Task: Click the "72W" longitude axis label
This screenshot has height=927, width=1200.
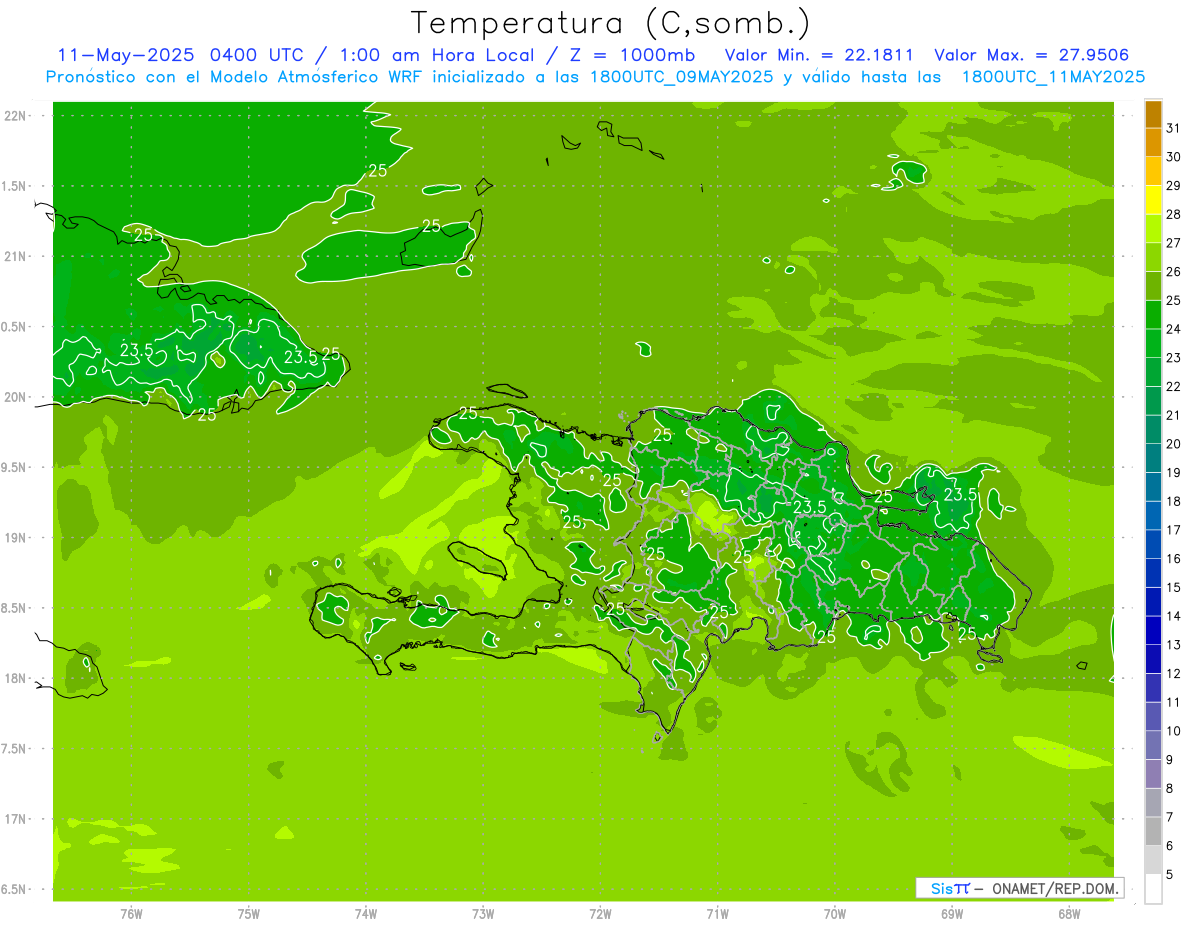Action: coord(600,914)
